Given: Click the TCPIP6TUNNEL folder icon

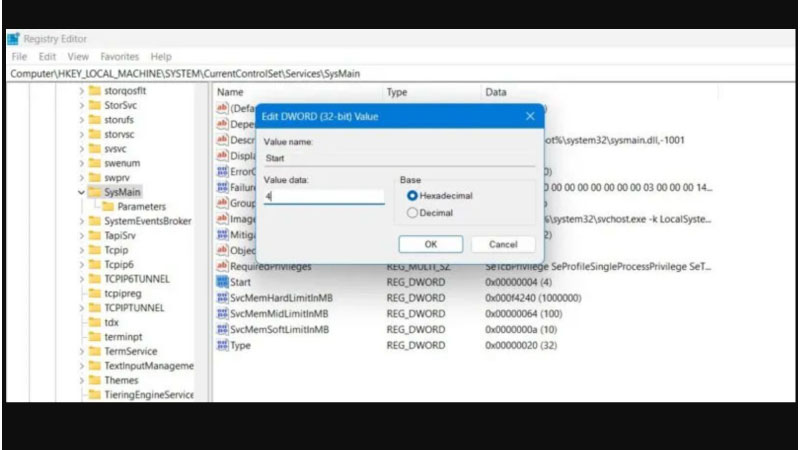Looking at the screenshot, I should click(x=95, y=279).
